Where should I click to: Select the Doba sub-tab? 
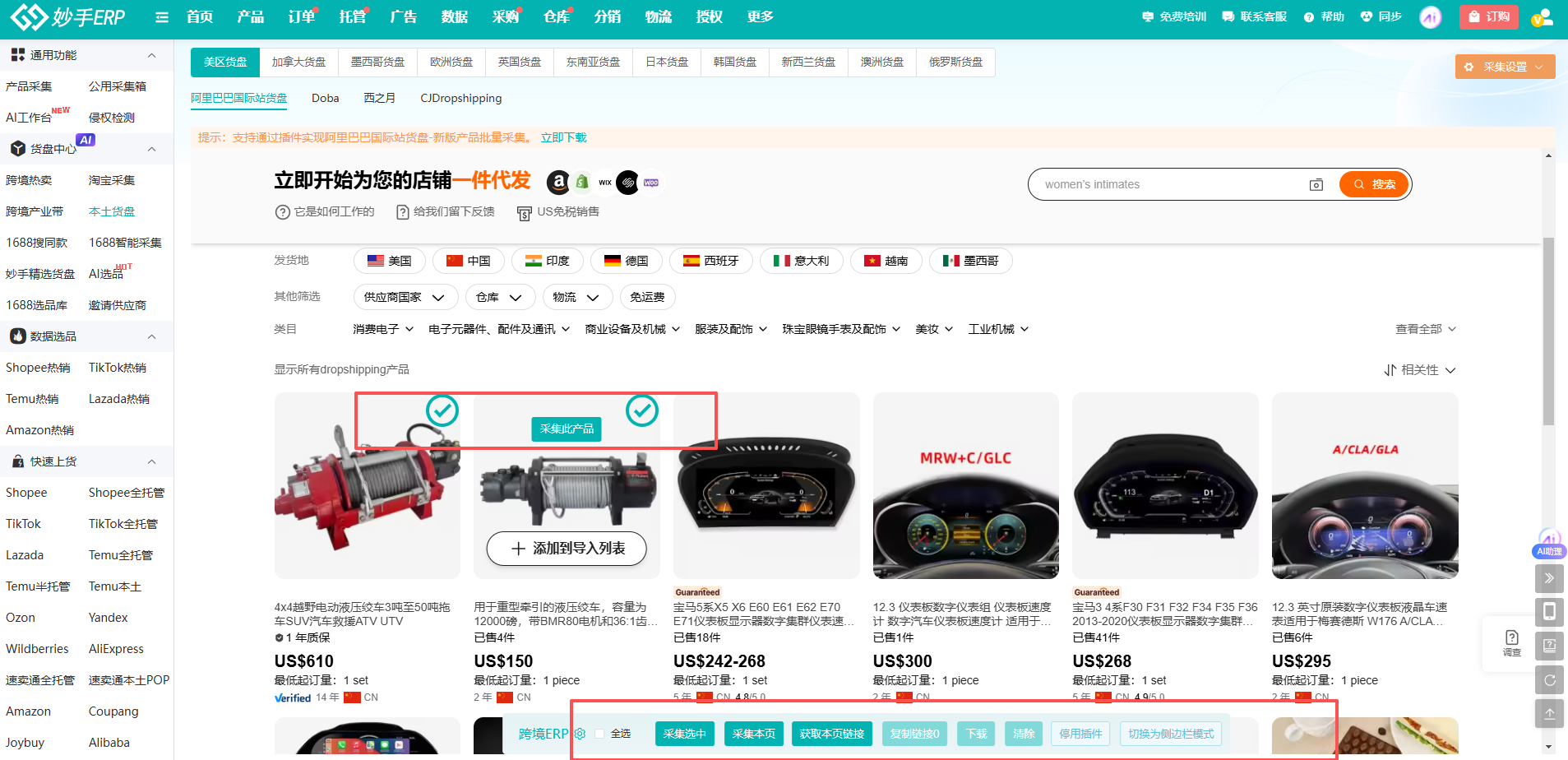coord(325,98)
